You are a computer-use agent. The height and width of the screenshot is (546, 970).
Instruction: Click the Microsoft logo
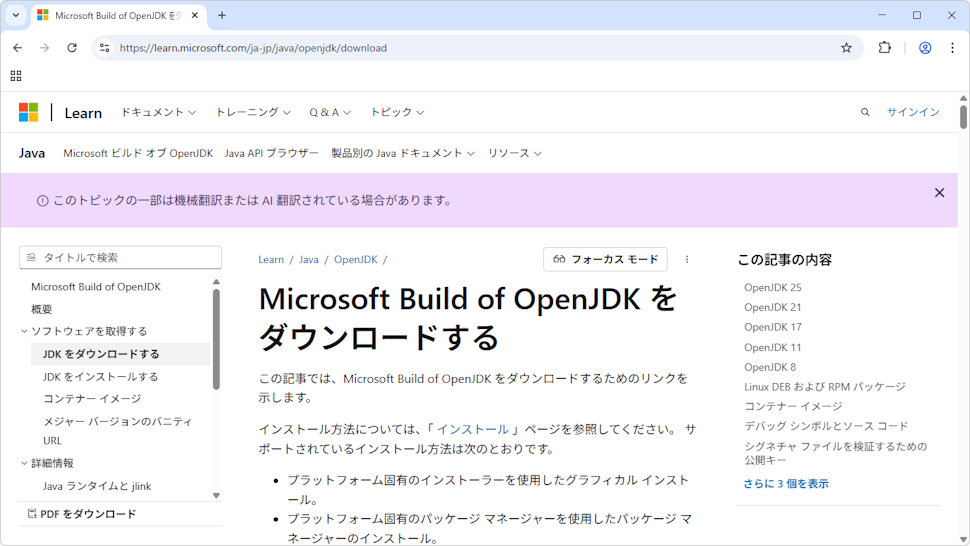[28, 113]
